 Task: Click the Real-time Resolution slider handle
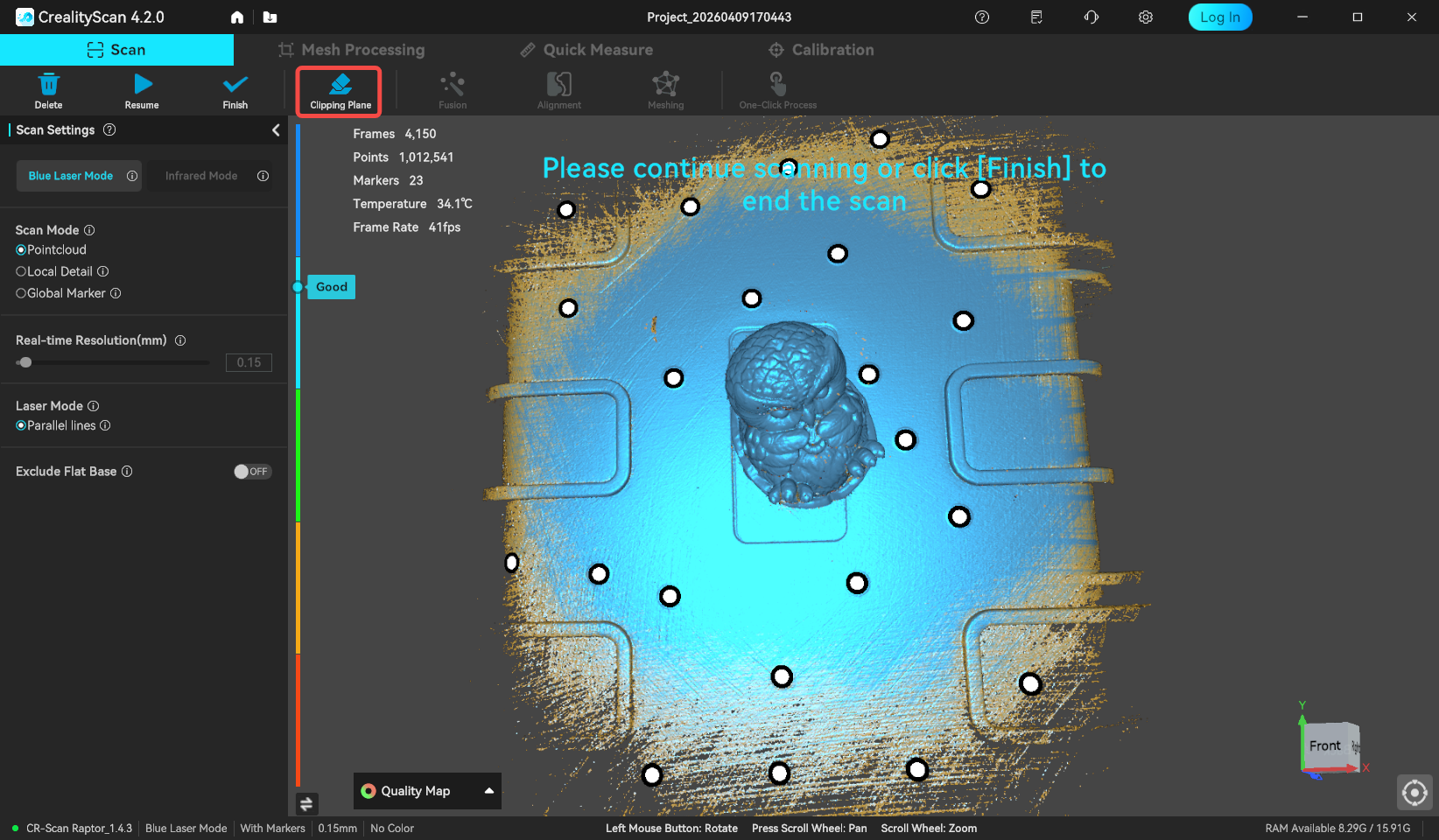coord(25,362)
